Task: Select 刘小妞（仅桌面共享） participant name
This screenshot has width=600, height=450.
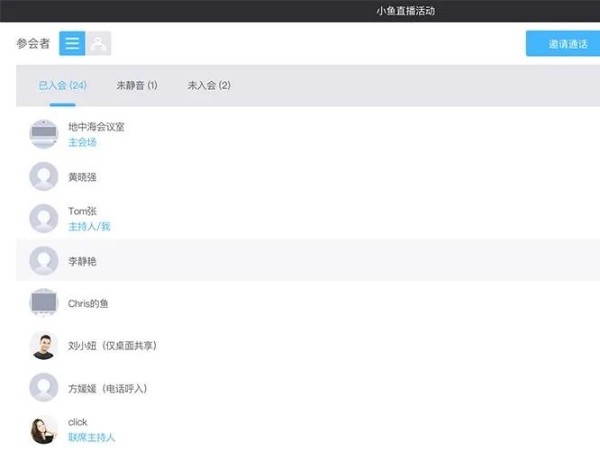Action: pos(112,346)
